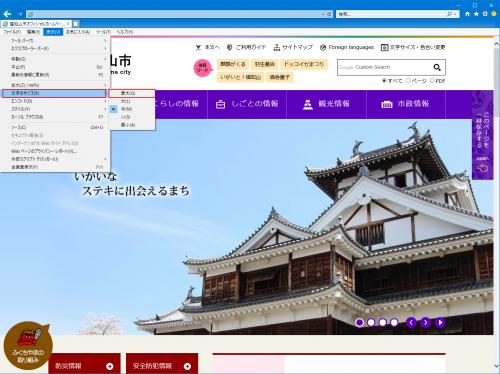Click the building icon beside 市政情報

pyautogui.click(x=387, y=104)
